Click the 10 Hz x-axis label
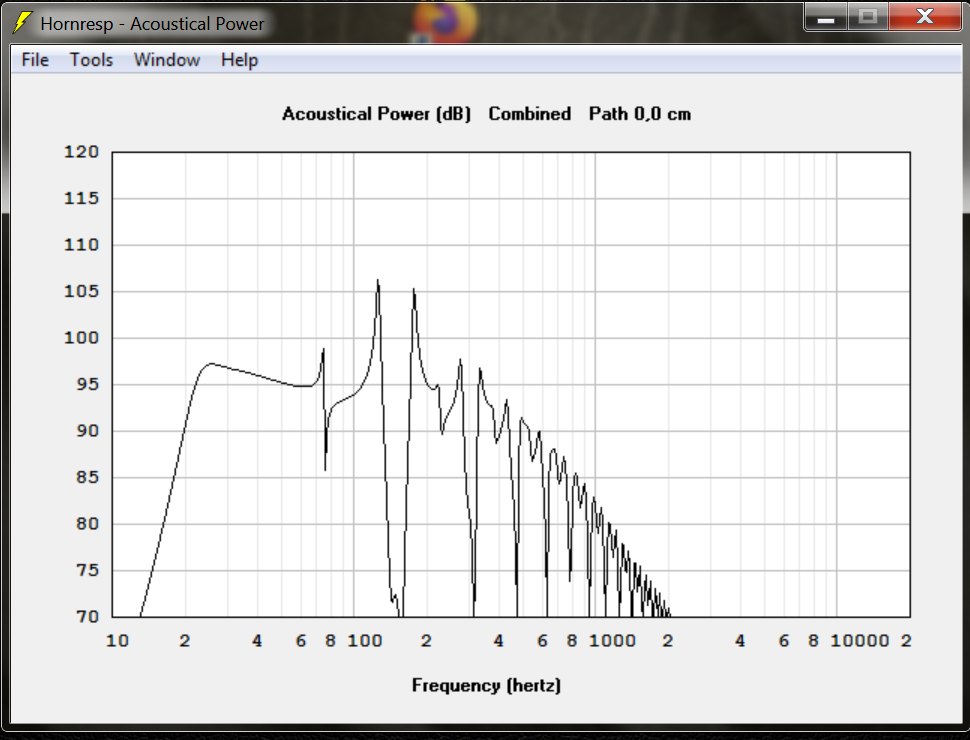 pyautogui.click(x=117, y=641)
